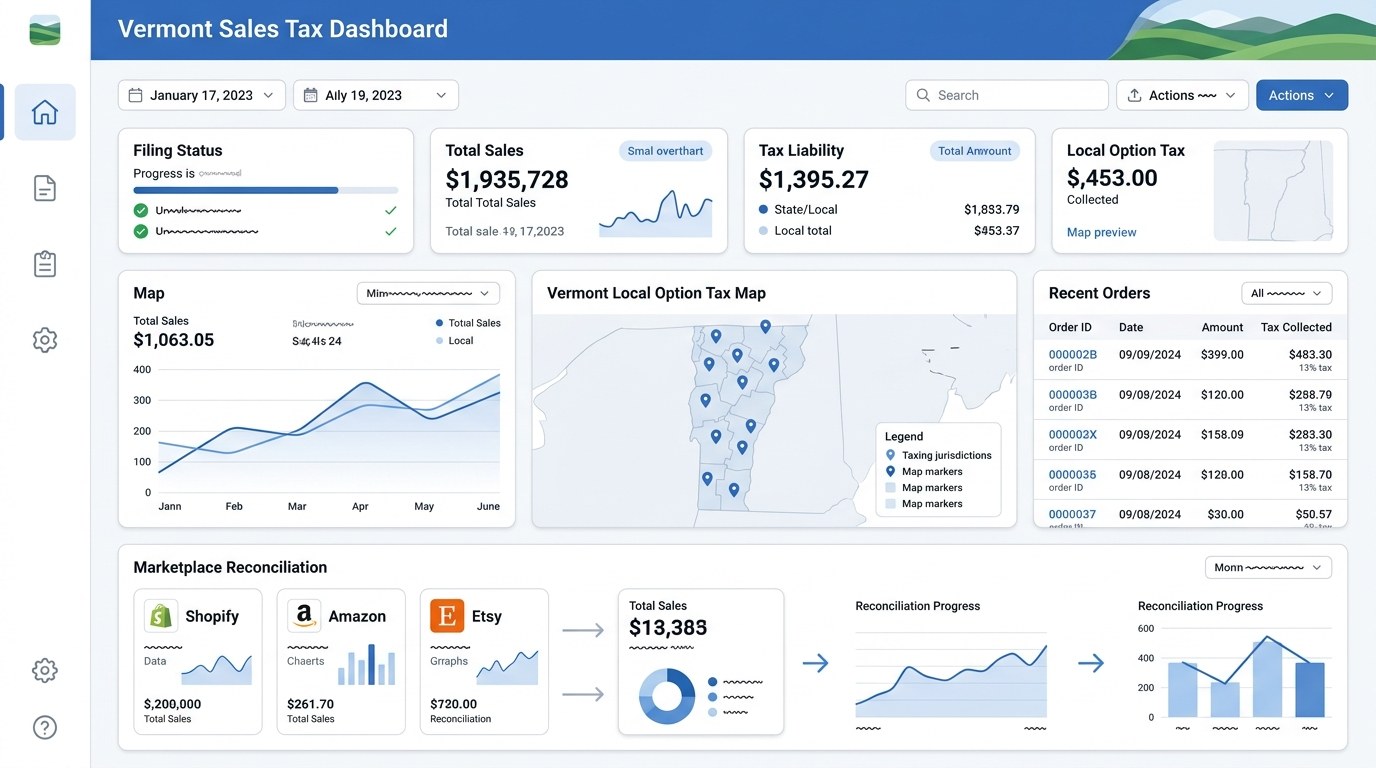
Task: Click the lower gear icon near help
Action: [45, 670]
